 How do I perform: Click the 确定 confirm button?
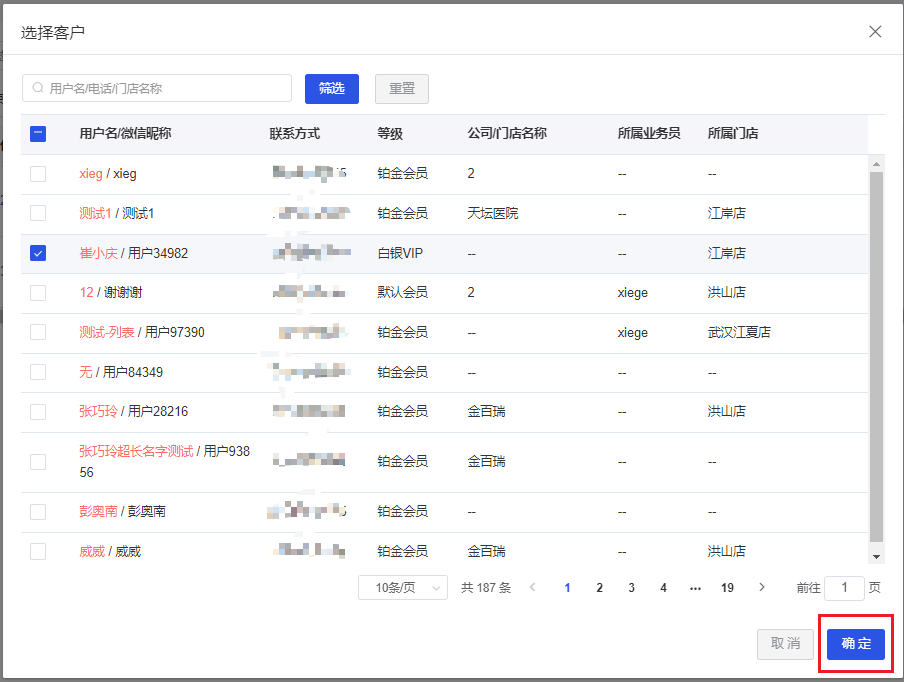(x=855, y=644)
